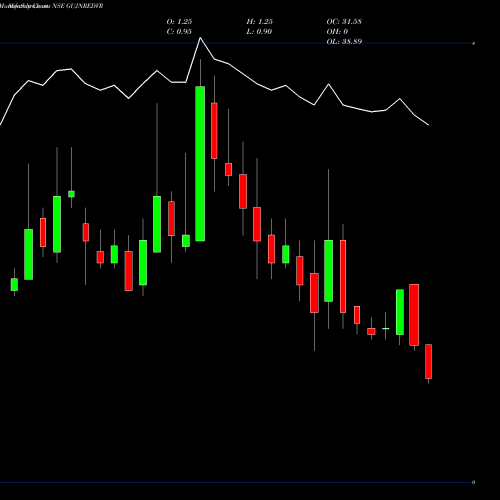Select the 'L: 0.90' low value
Image resolution: width=500 pixels, height=500 pixels.
pyautogui.click(x=259, y=31)
